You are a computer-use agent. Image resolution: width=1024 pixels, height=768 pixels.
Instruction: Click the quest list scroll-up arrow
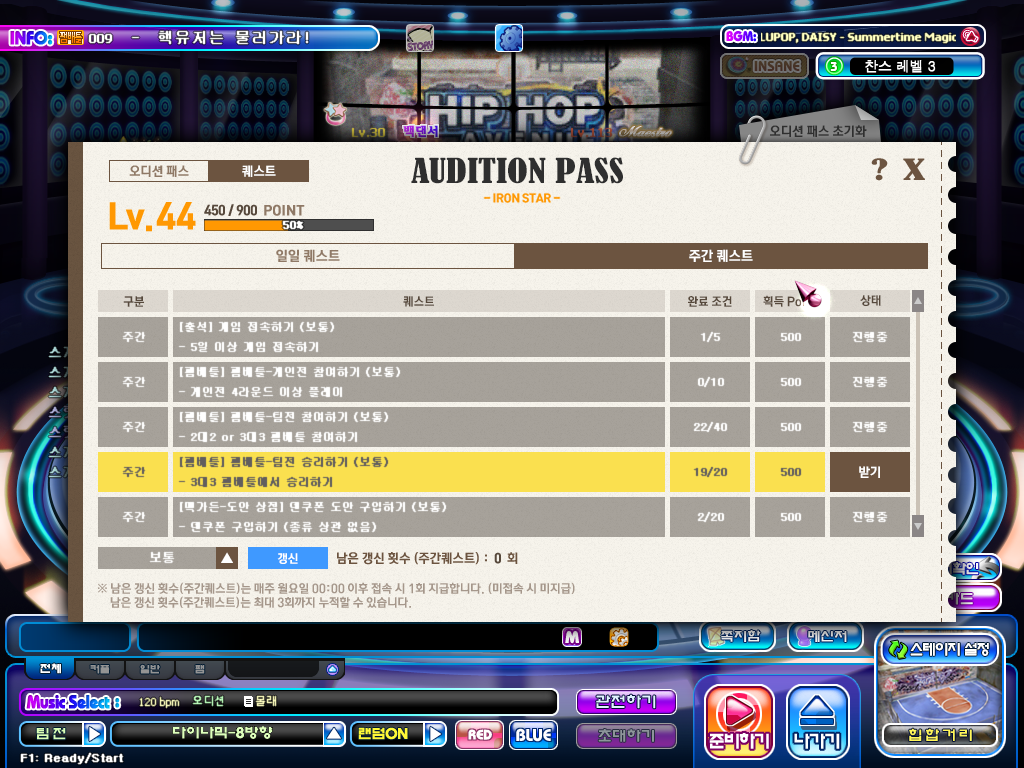click(918, 301)
